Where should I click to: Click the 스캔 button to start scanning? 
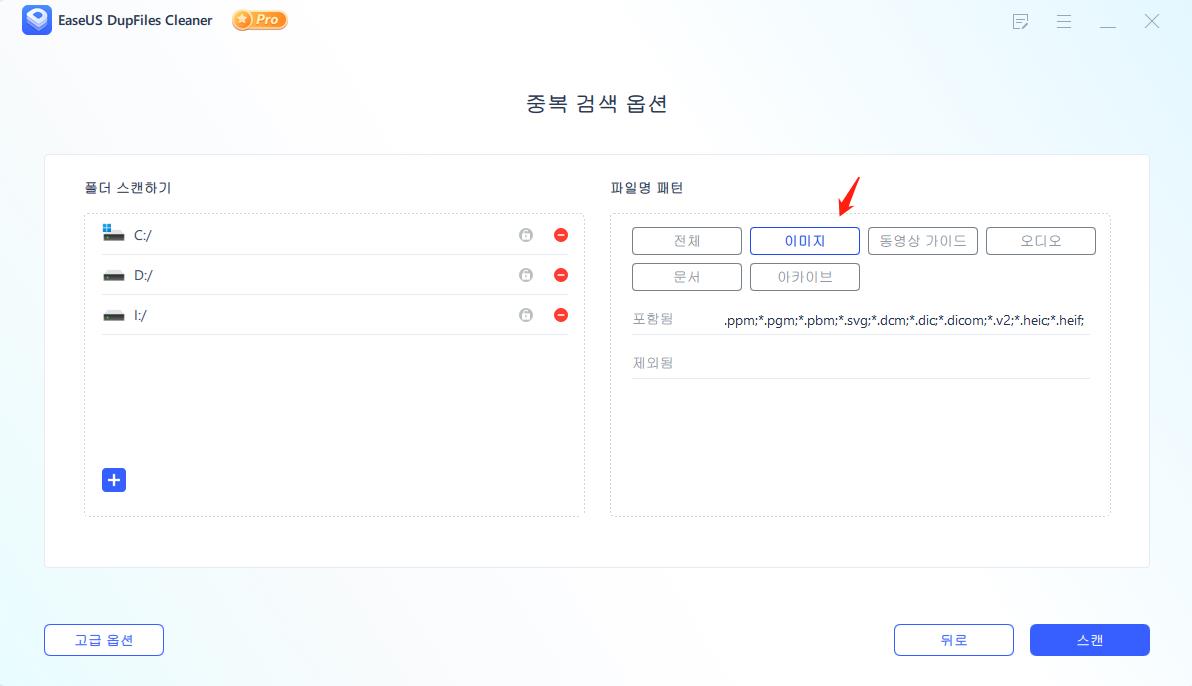point(1089,639)
